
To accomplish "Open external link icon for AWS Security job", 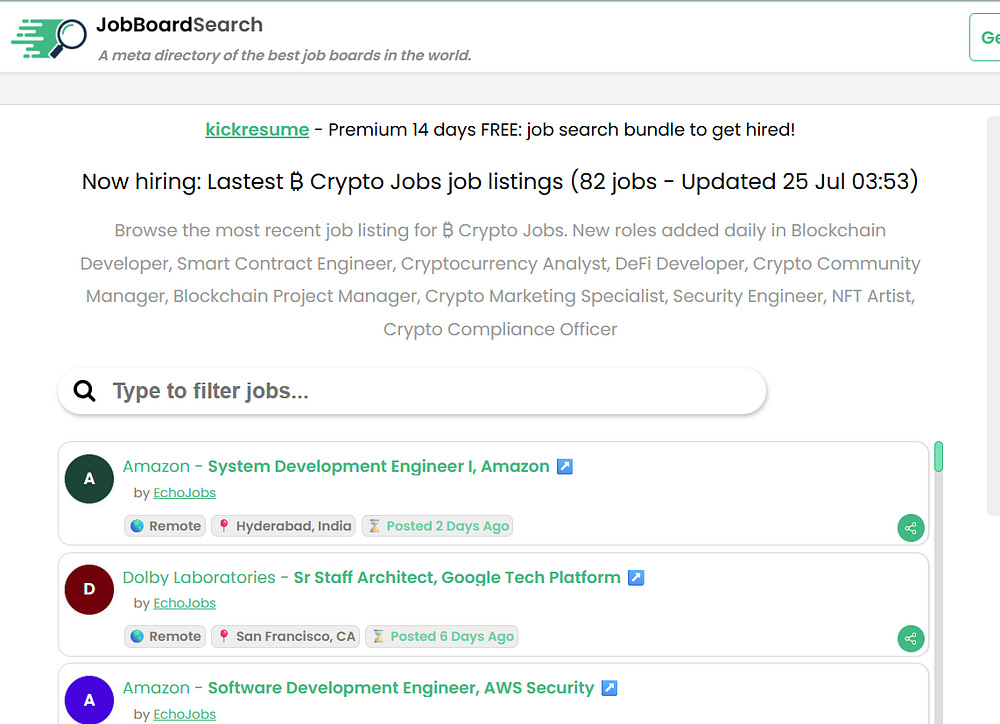I will click(609, 688).
